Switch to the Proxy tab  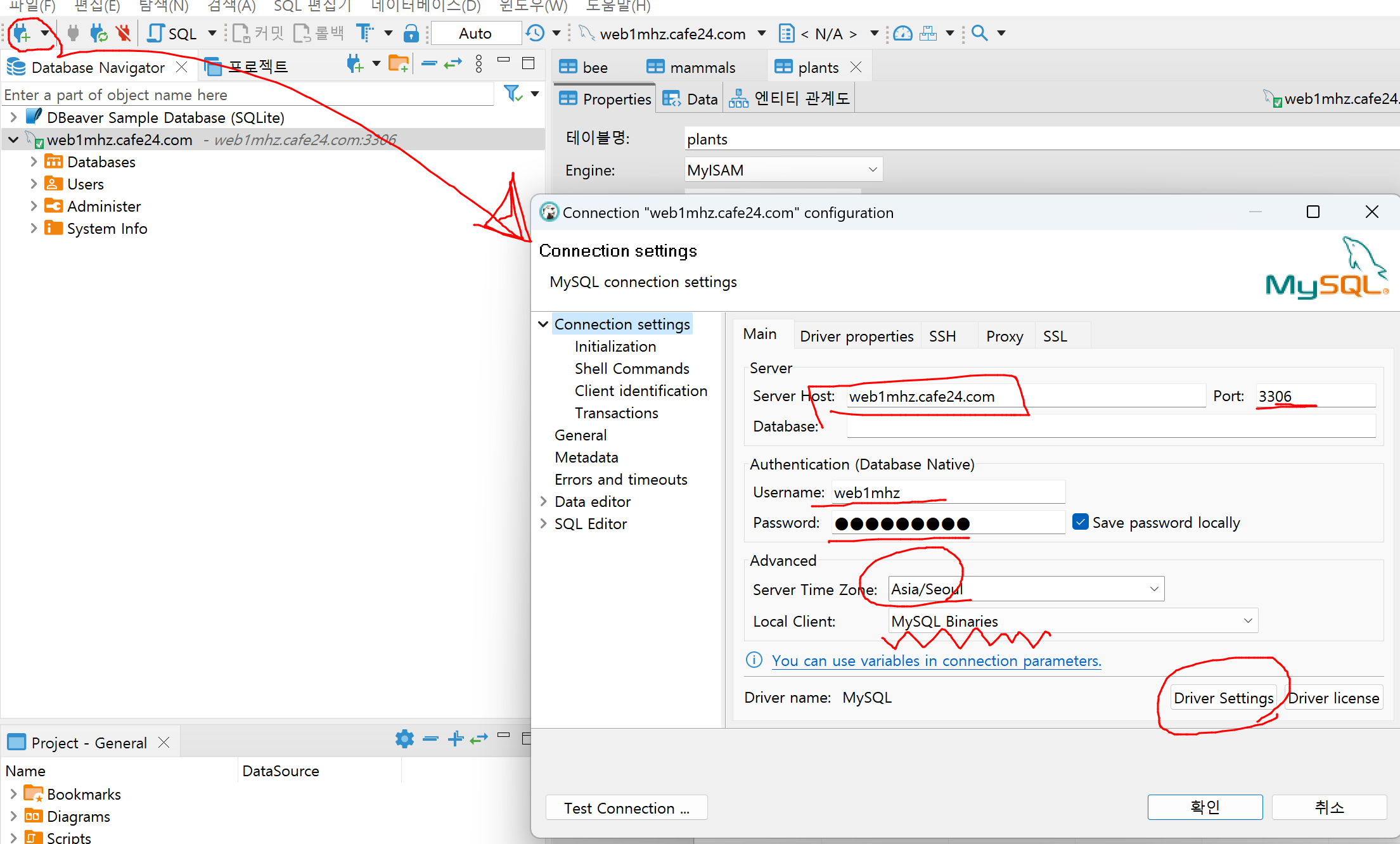1005,336
